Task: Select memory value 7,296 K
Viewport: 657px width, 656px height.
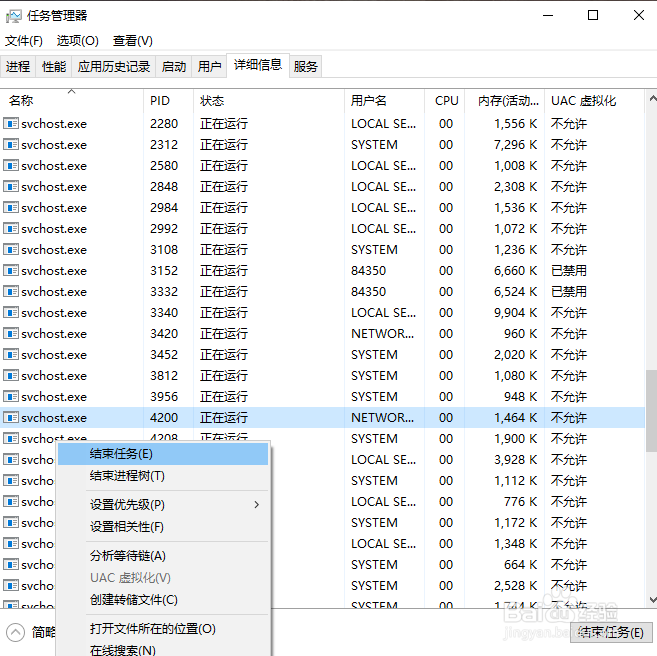Action: tap(515, 145)
